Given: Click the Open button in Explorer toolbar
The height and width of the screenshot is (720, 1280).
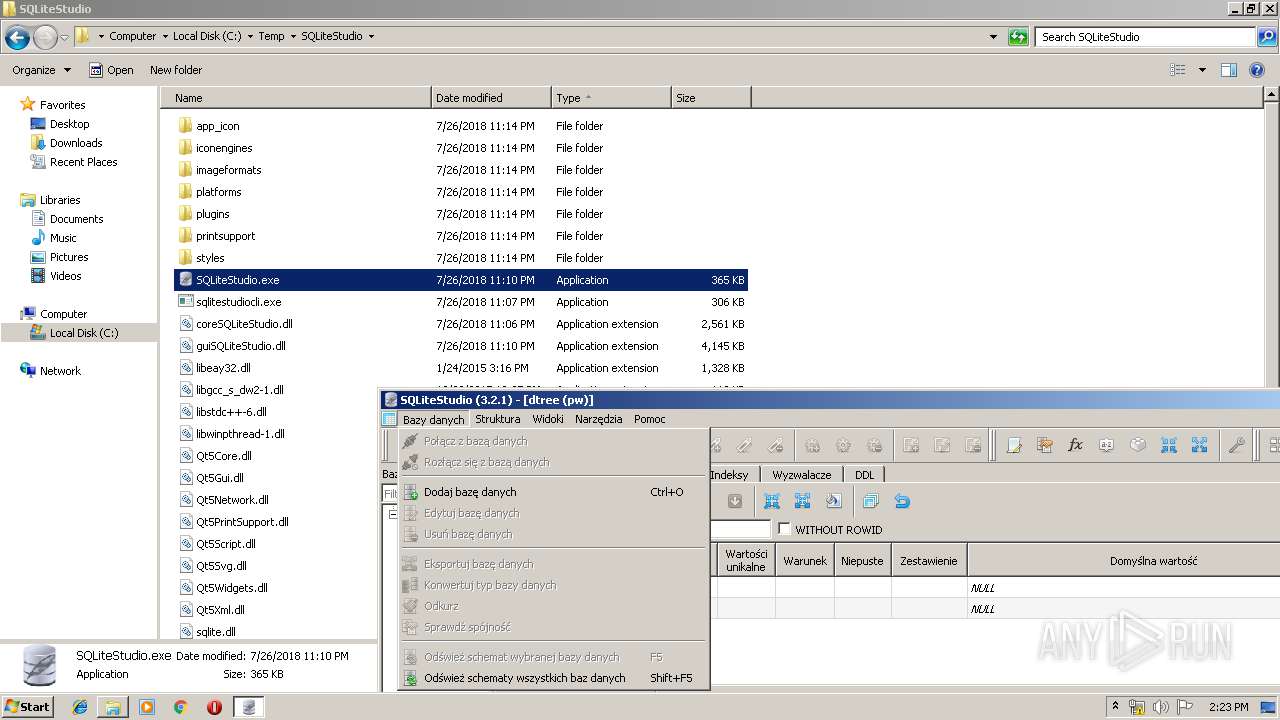Looking at the screenshot, I should (x=111, y=70).
